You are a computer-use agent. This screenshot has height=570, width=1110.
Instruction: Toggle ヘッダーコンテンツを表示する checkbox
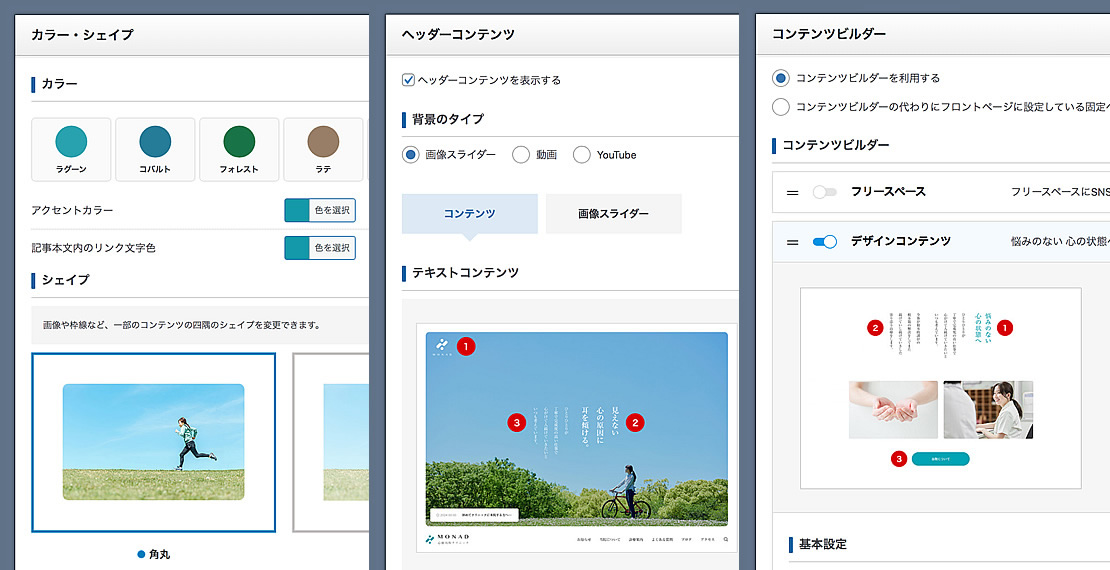(x=409, y=80)
